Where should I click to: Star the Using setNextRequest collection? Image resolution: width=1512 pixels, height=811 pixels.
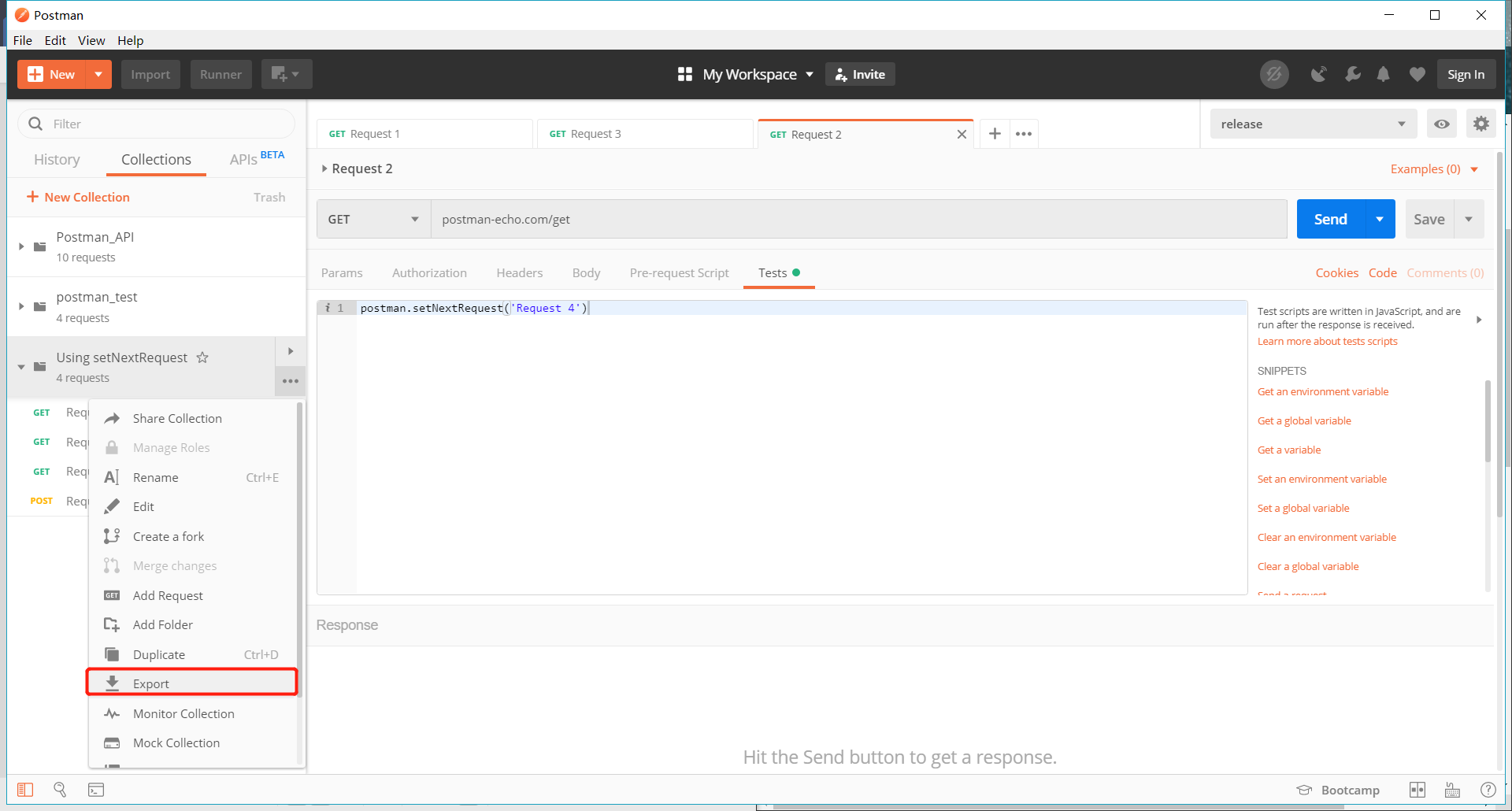(202, 357)
